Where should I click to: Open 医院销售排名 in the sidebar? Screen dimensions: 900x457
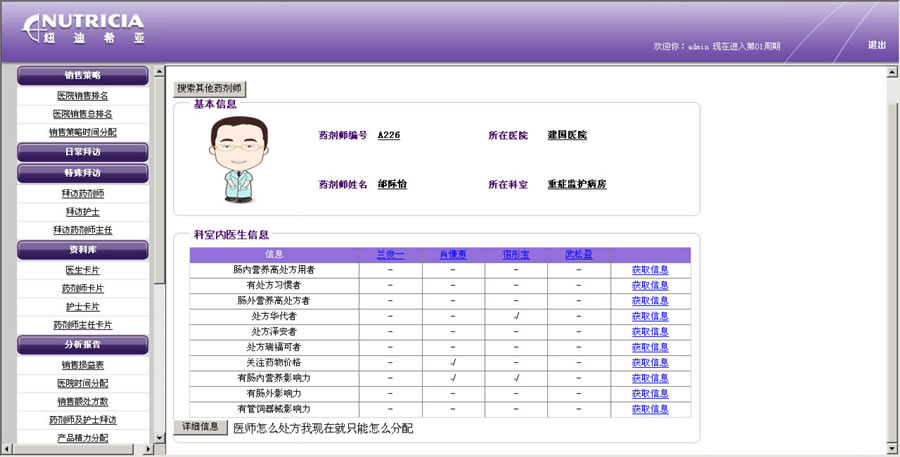click(x=83, y=96)
